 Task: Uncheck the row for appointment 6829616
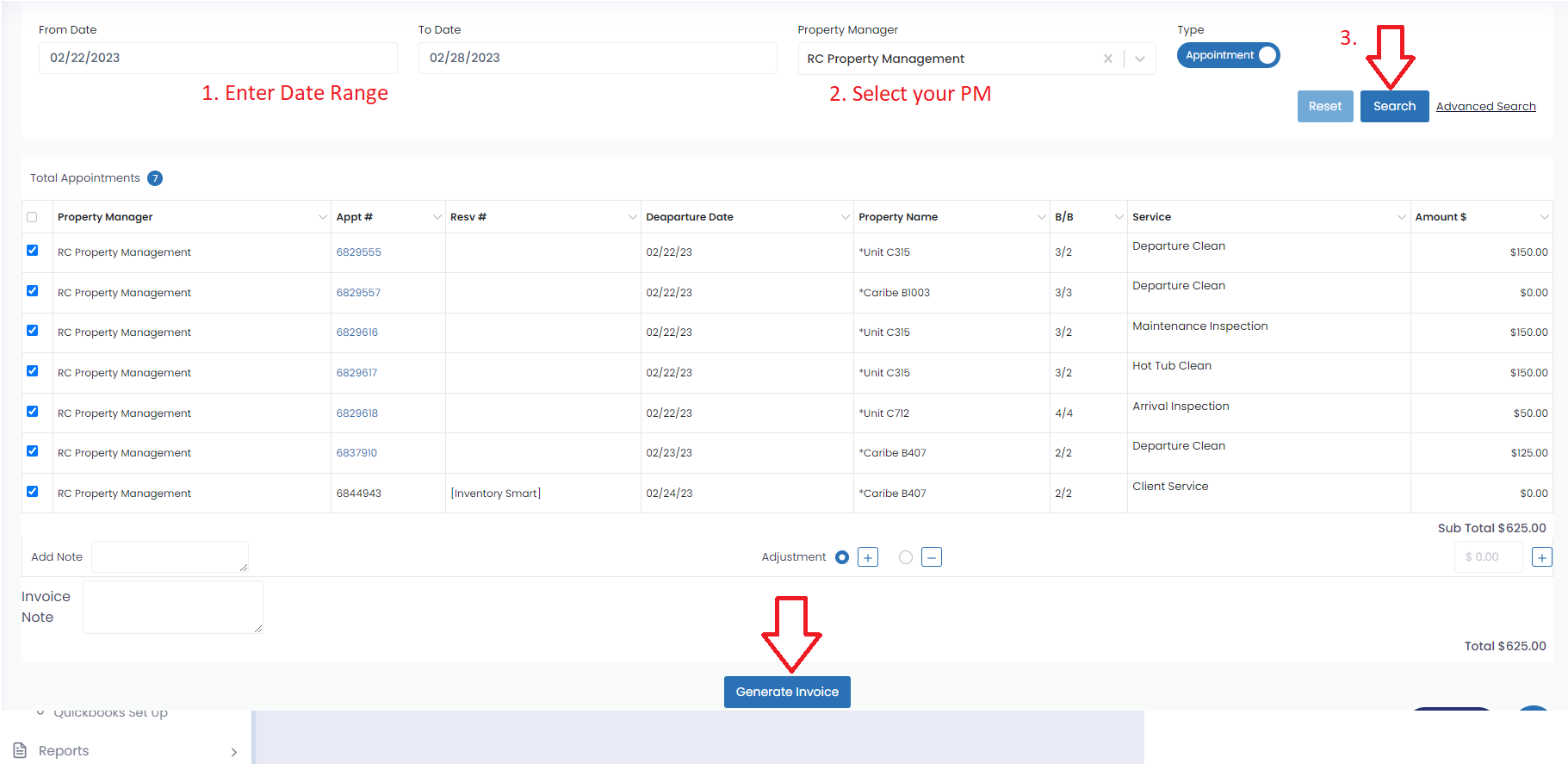coord(32,330)
